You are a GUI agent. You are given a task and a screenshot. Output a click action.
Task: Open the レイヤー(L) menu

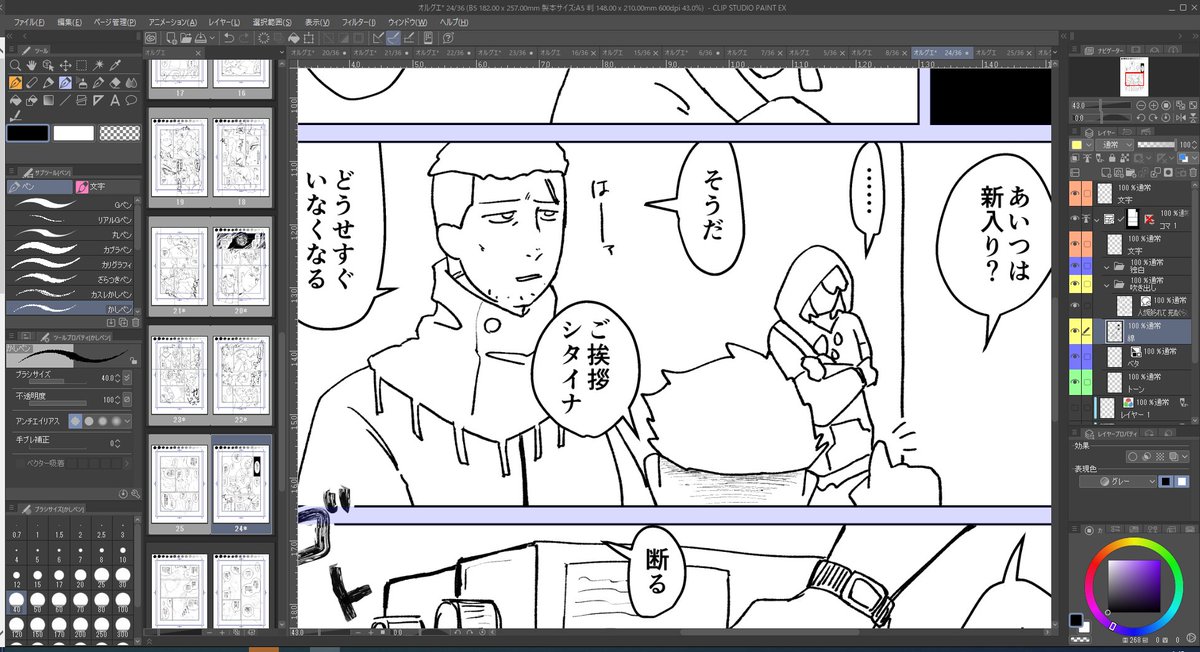(x=225, y=21)
